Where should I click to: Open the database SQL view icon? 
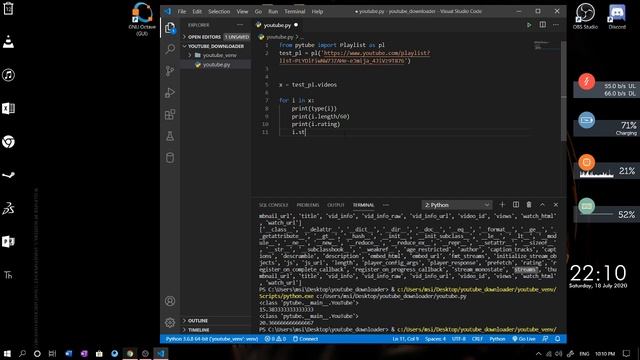[x=170, y=158]
